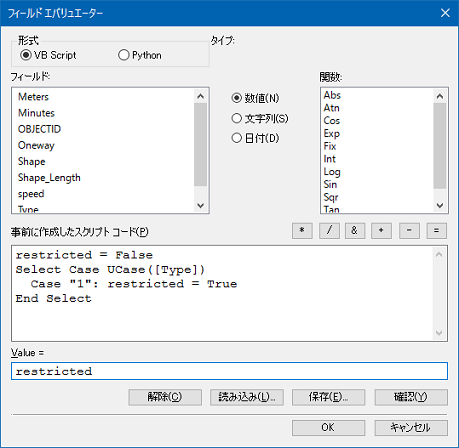459x448 pixels.
Task: Select the Python parser option
Action: tap(140, 55)
